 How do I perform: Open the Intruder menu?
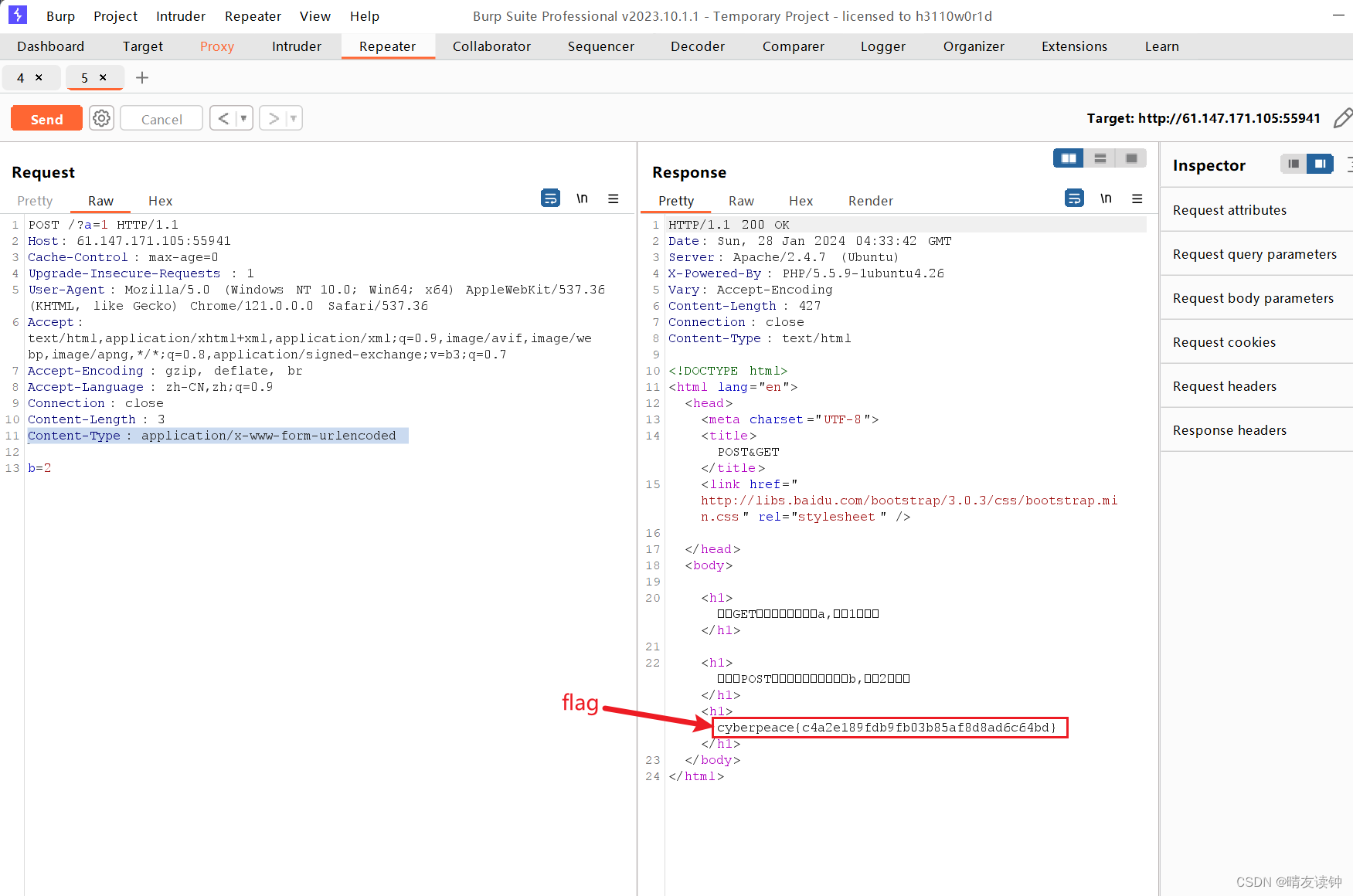tap(181, 16)
